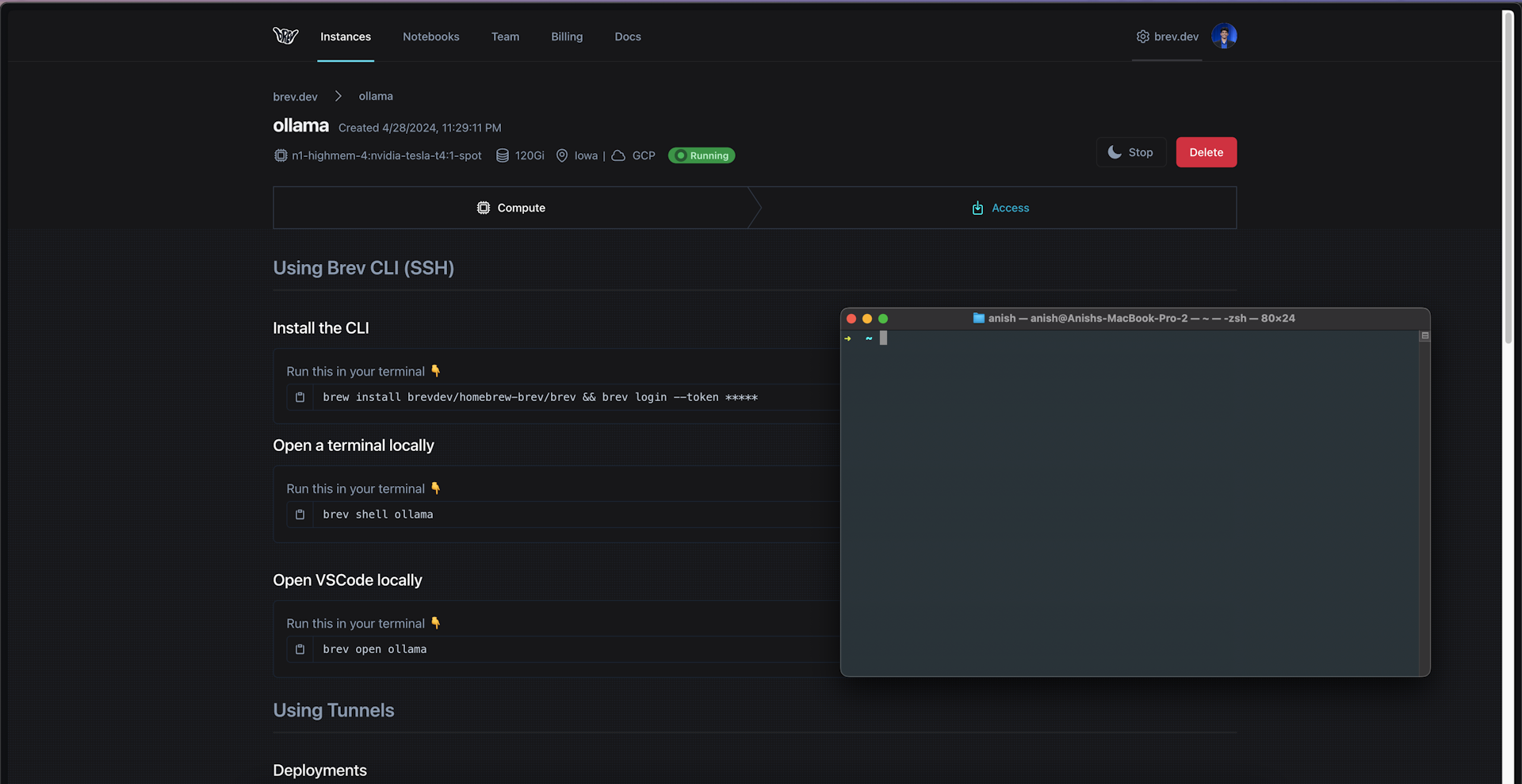The image size is (1522, 784).
Task: Open the Team page
Action: click(x=505, y=36)
